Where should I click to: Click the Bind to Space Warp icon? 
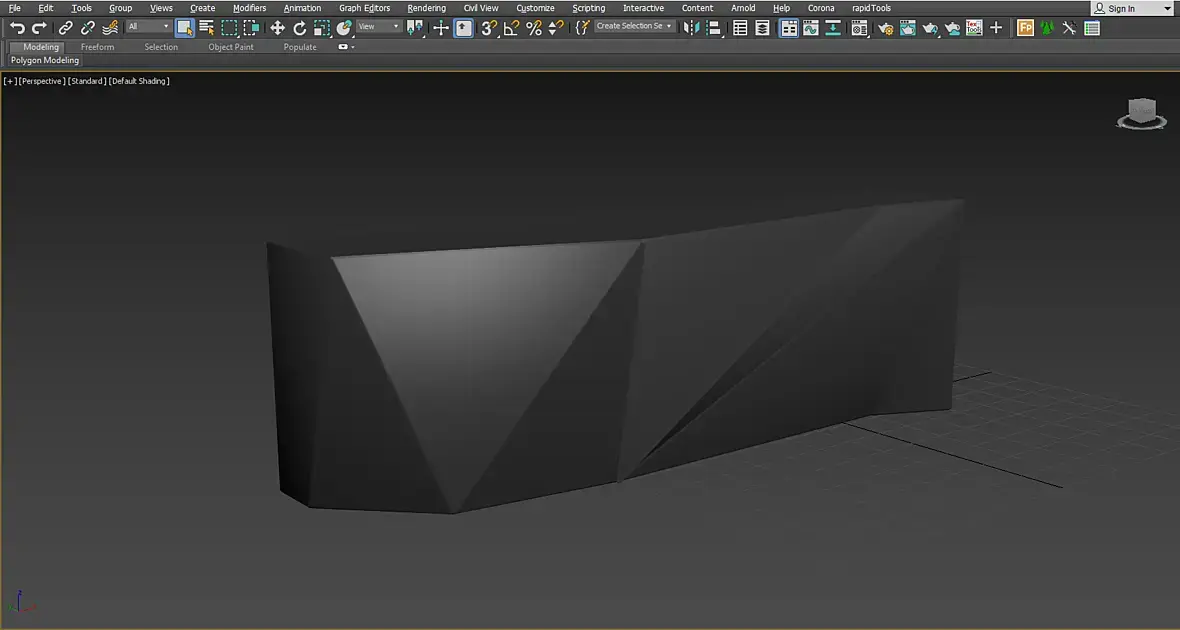[x=110, y=28]
